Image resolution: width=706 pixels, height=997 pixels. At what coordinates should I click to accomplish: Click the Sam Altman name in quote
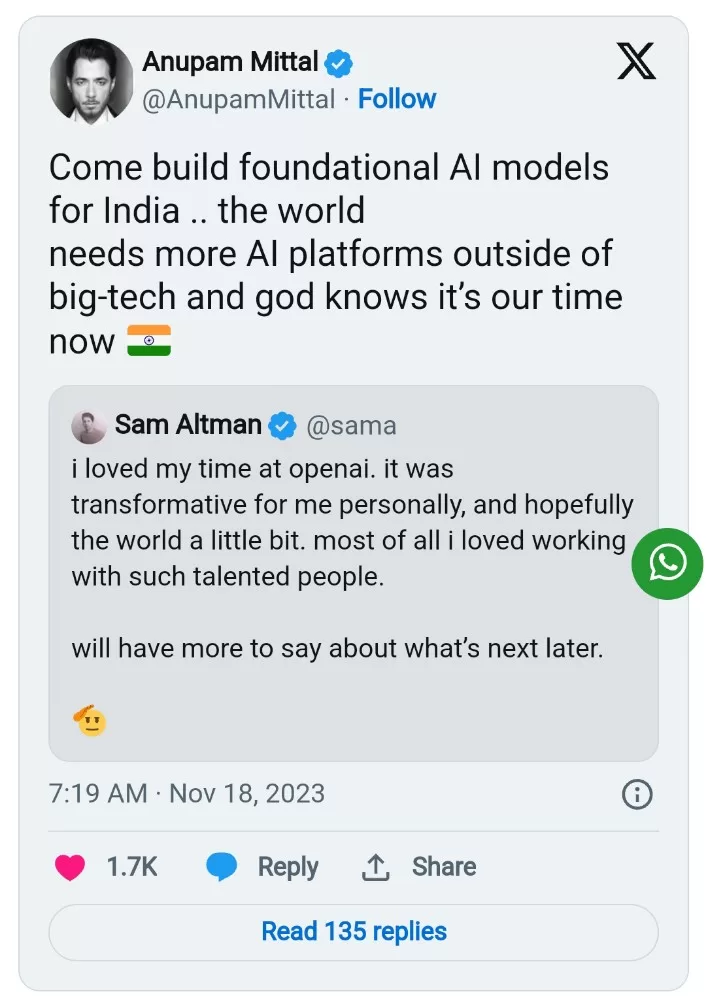click(x=188, y=425)
